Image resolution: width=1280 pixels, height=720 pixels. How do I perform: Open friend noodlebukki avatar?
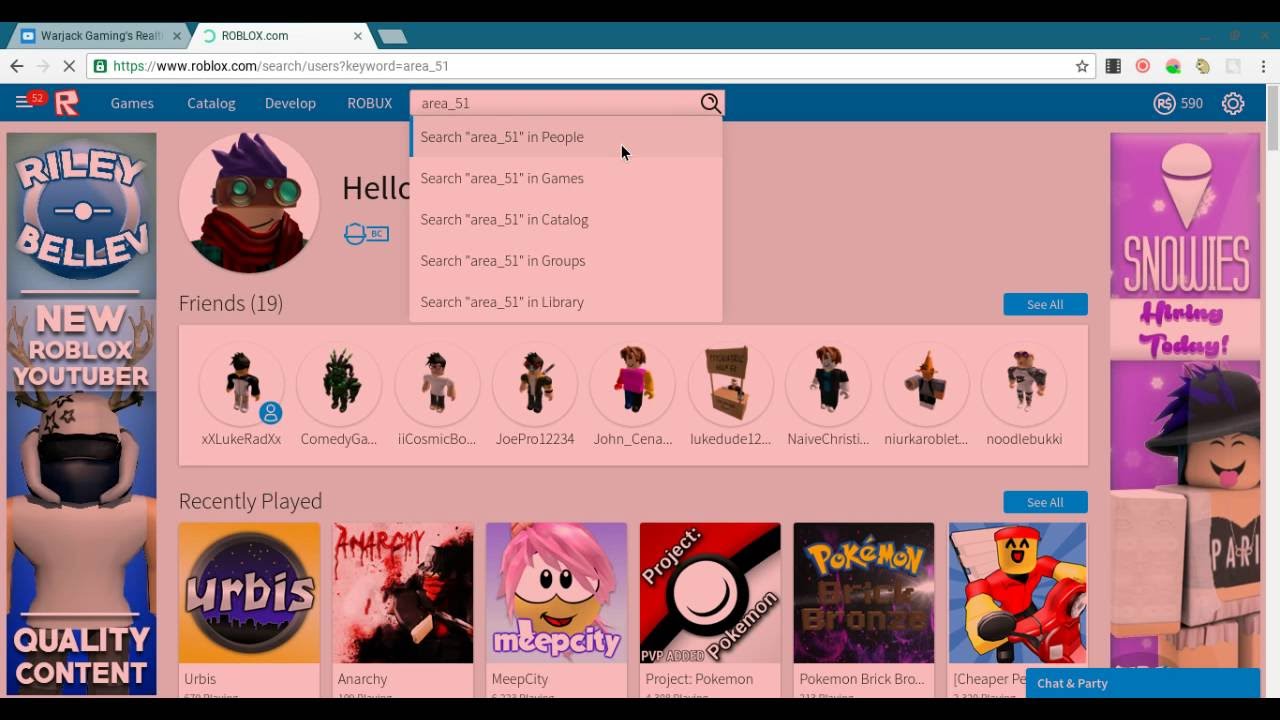(x=1024, y=383)
